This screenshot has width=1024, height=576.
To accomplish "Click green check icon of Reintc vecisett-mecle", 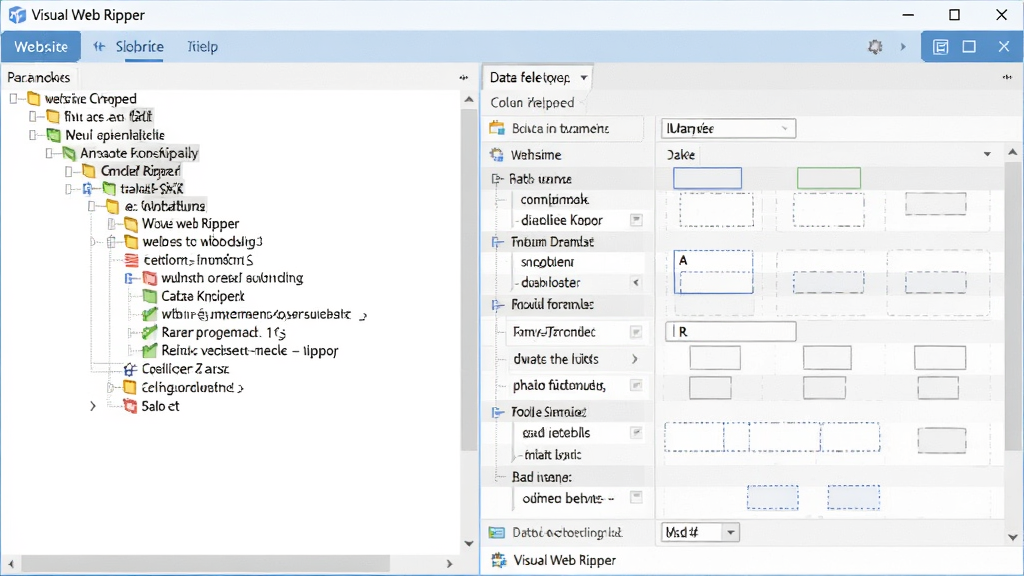I will click(x=150, y=351).
